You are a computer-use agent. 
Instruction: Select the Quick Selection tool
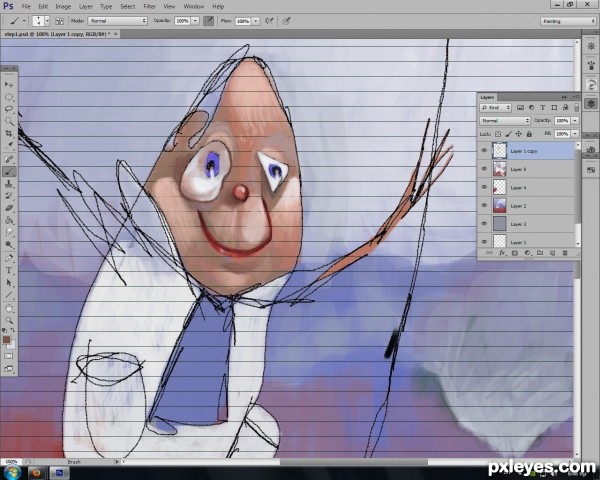click(8, 121)
